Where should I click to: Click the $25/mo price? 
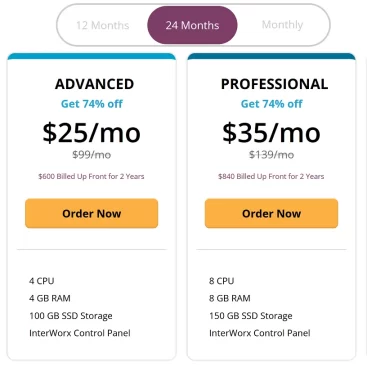(91, 132)
